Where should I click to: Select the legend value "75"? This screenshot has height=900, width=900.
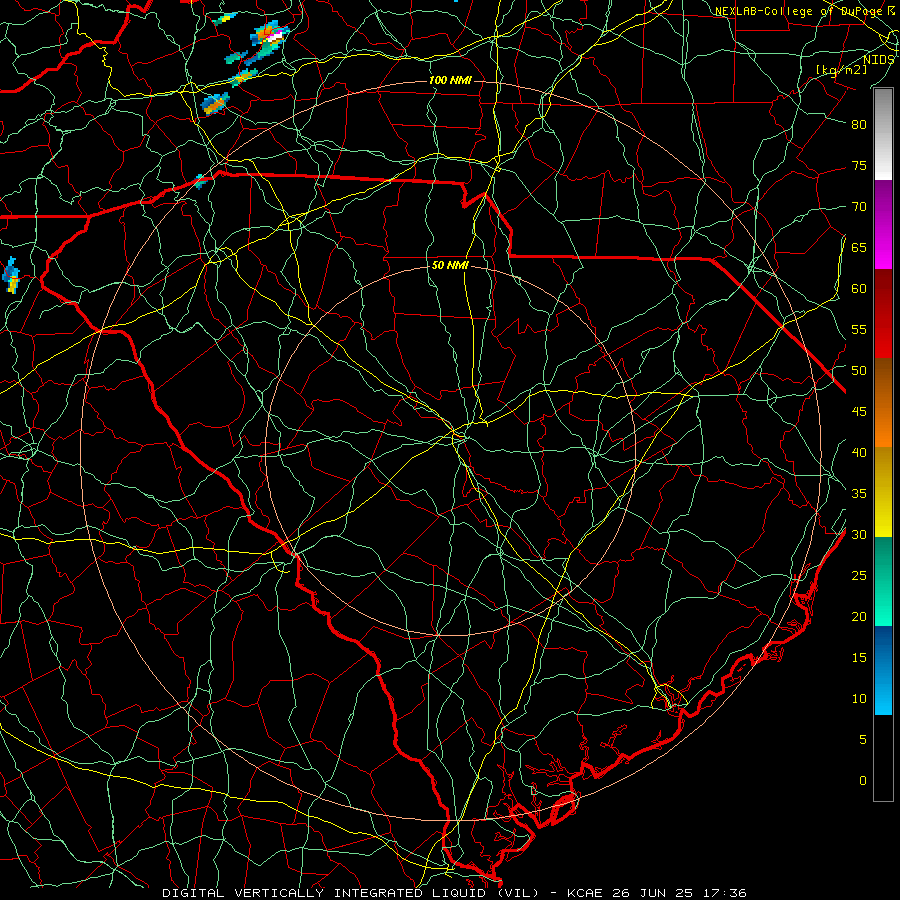click(x=859, y=166)
